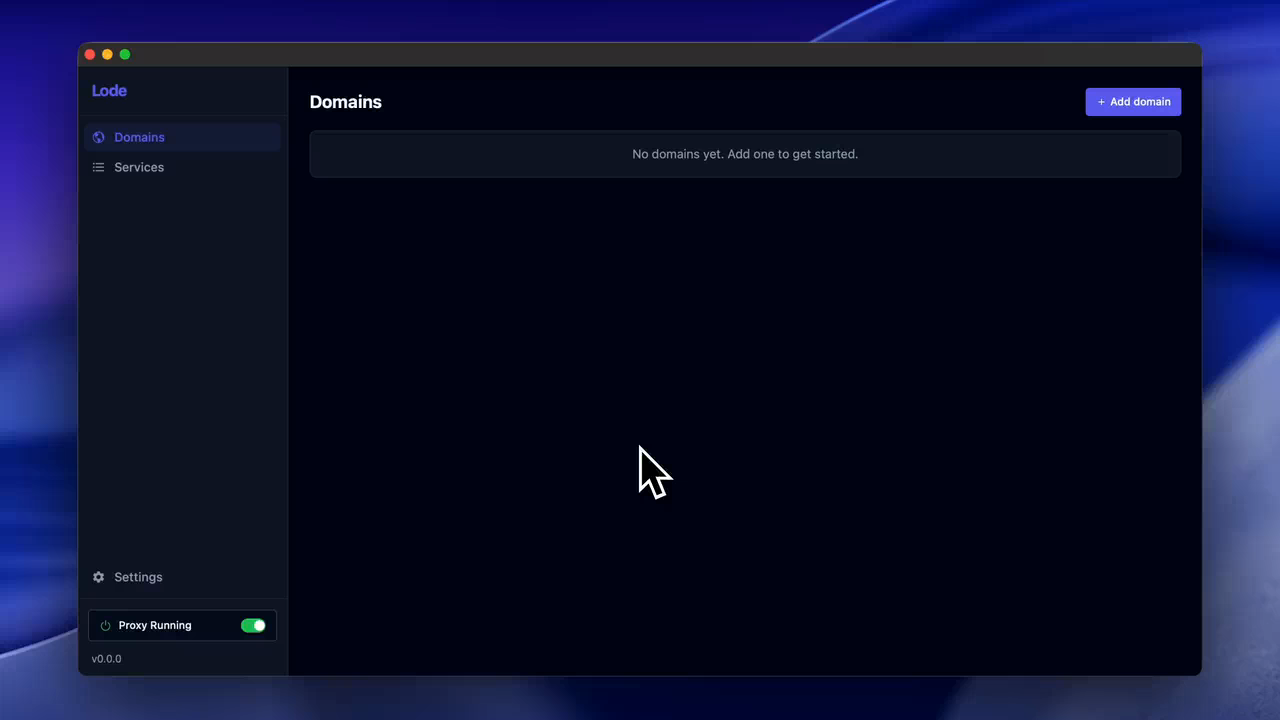Viewport: 1280px width, 720px height.
Task: Click the Add domain button label
Action: point(1140,101)
